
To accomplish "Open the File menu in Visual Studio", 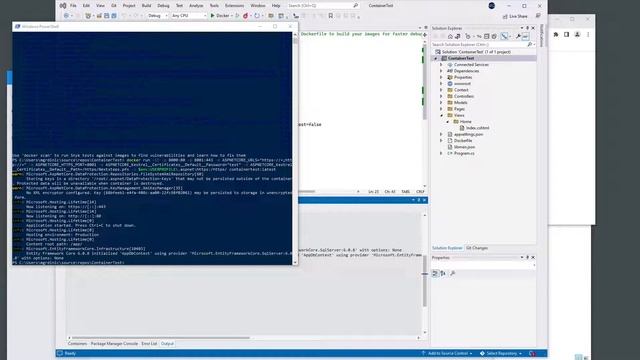I will click(x=73, y=6).
